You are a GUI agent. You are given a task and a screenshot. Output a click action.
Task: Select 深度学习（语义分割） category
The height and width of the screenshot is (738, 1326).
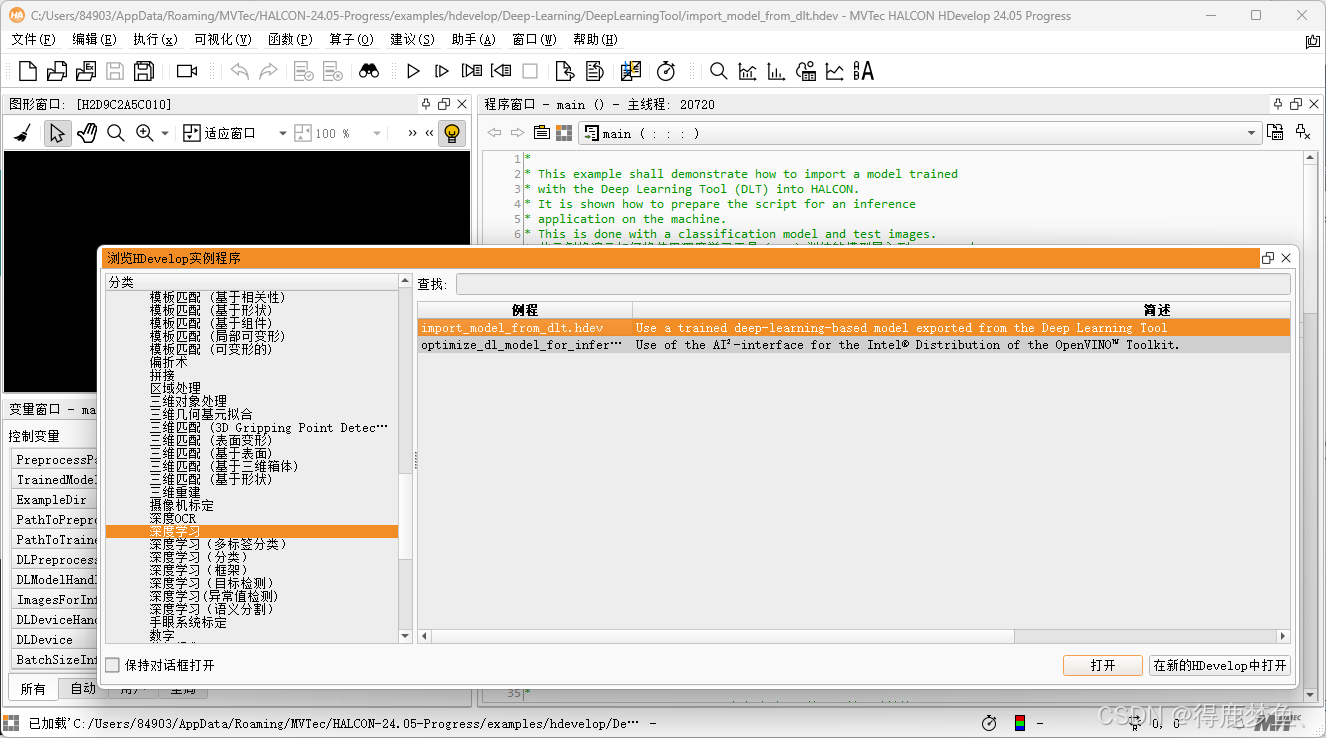pyautogui.click(x=211, y=609)
